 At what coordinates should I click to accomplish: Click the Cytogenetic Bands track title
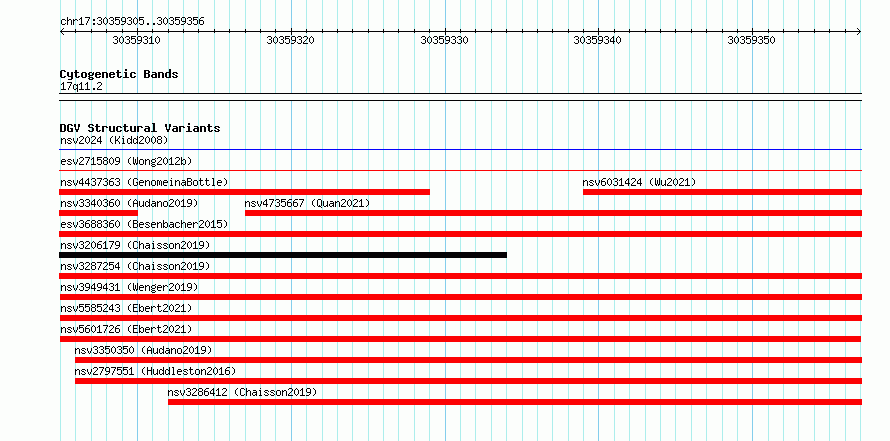tap(119, 74)
